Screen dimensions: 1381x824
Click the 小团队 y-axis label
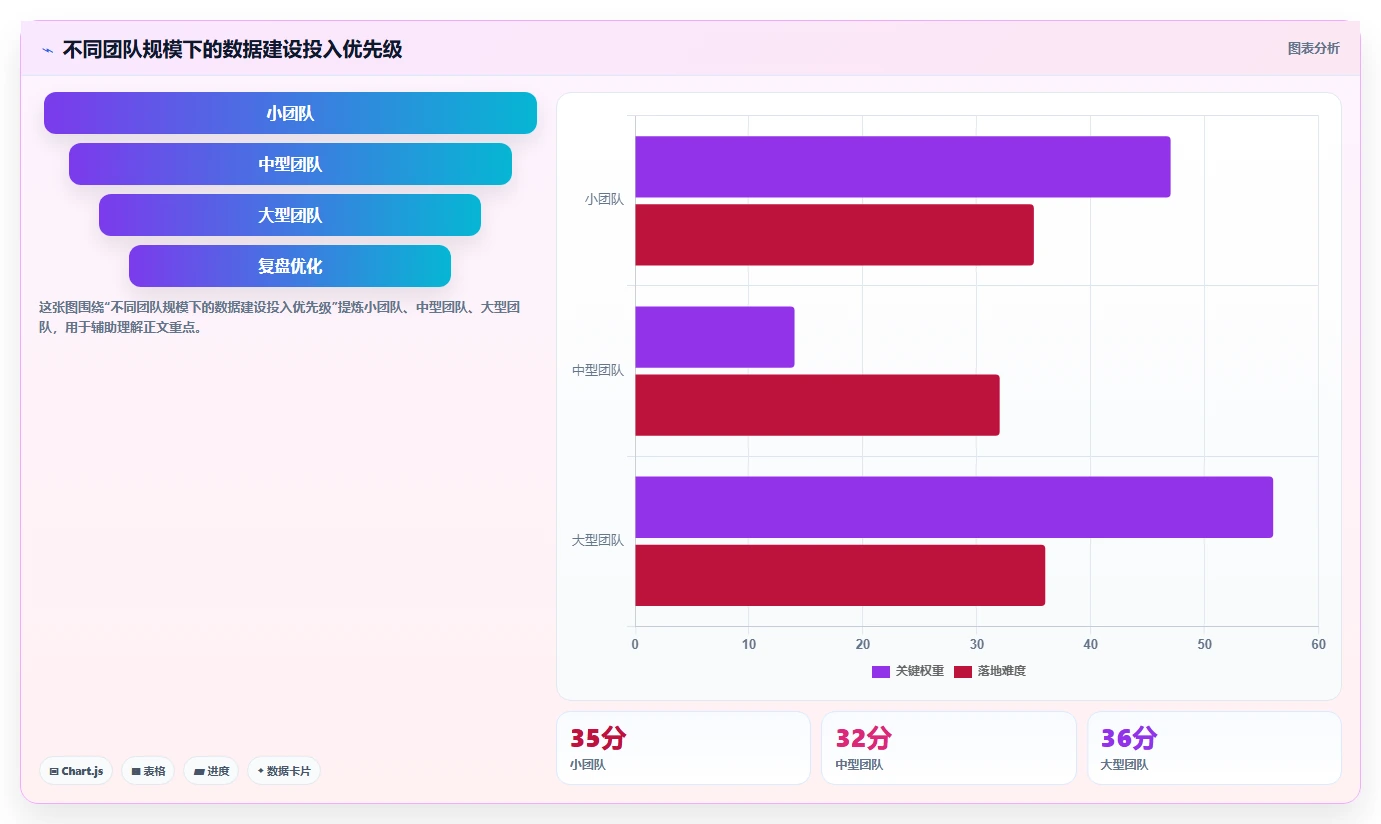[x=604, y=200]
